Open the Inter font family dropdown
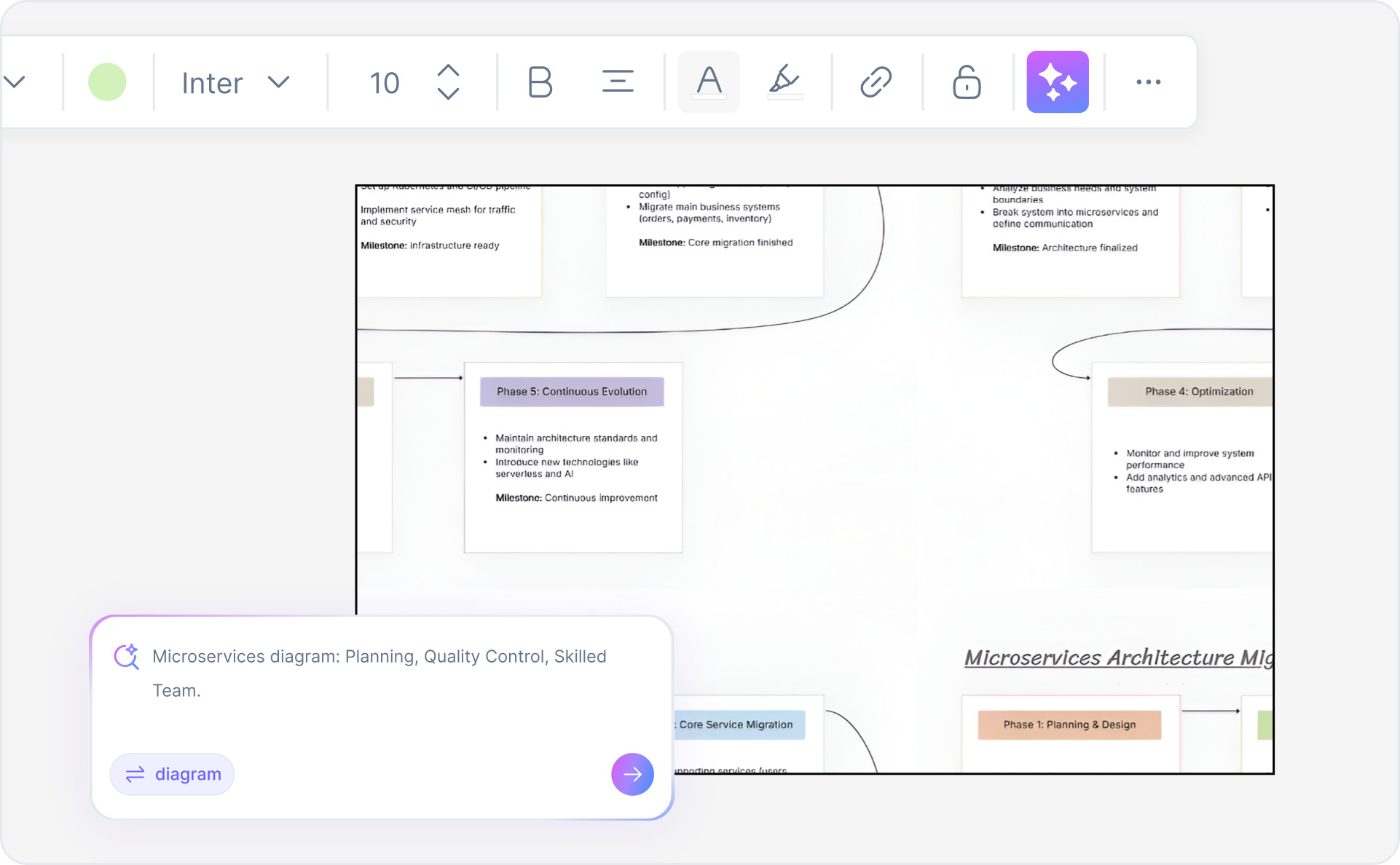The height and width of the screenshot is (865, 1400). 235,82
